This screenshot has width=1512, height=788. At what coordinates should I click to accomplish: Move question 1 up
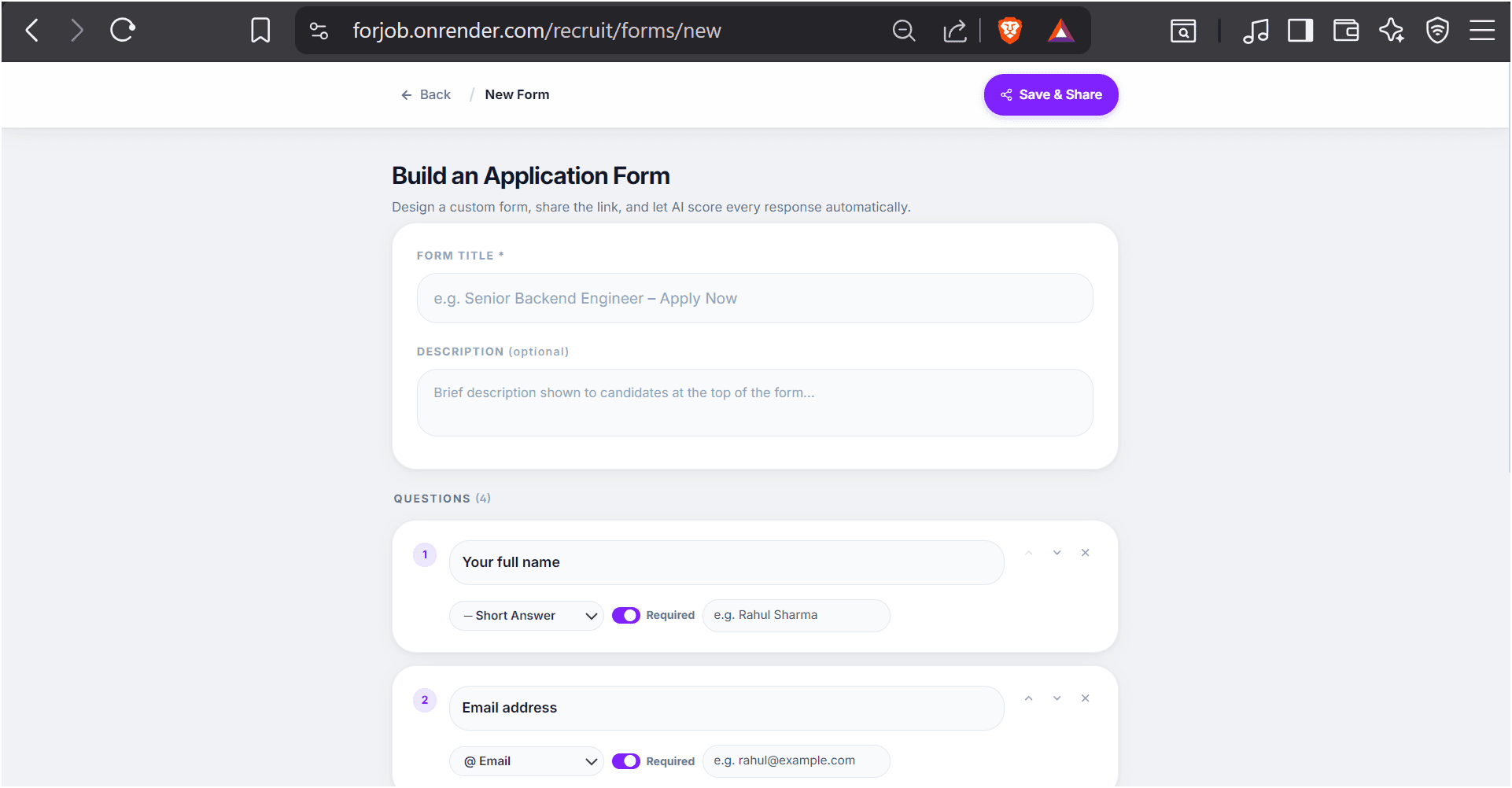(1028, 553)
